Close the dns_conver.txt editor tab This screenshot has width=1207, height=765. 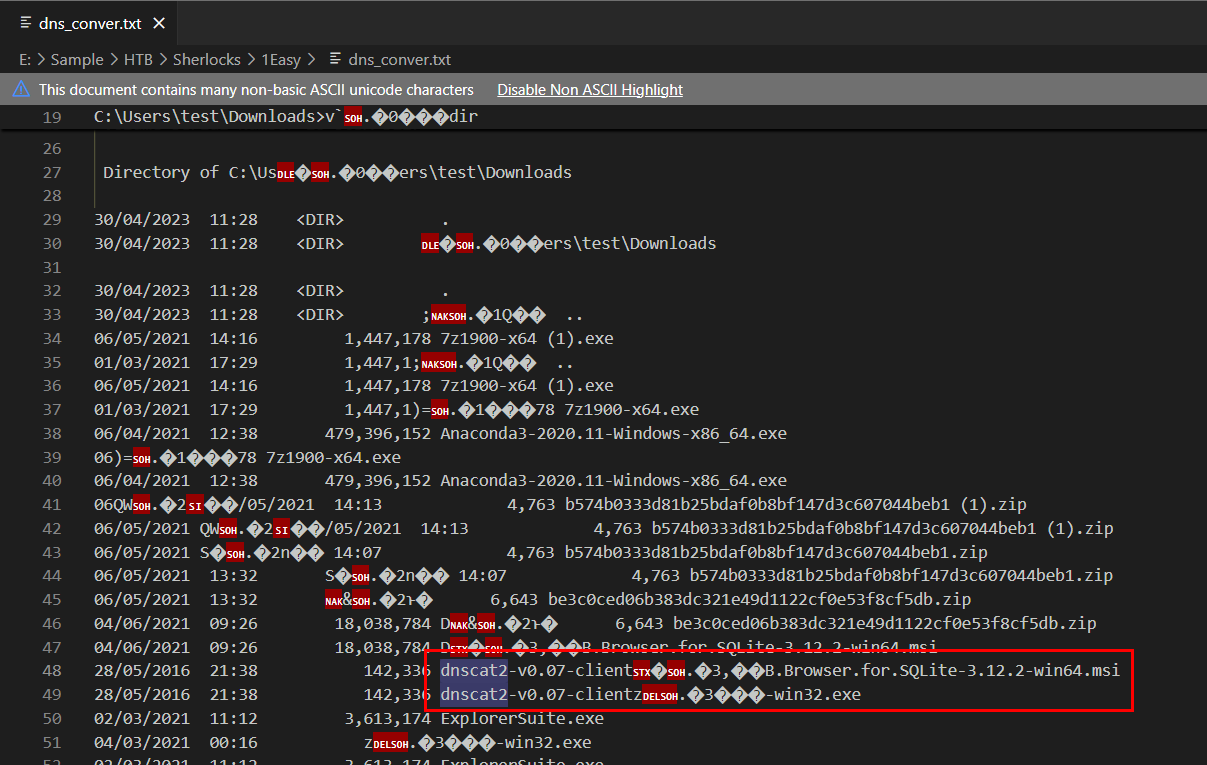159,23
